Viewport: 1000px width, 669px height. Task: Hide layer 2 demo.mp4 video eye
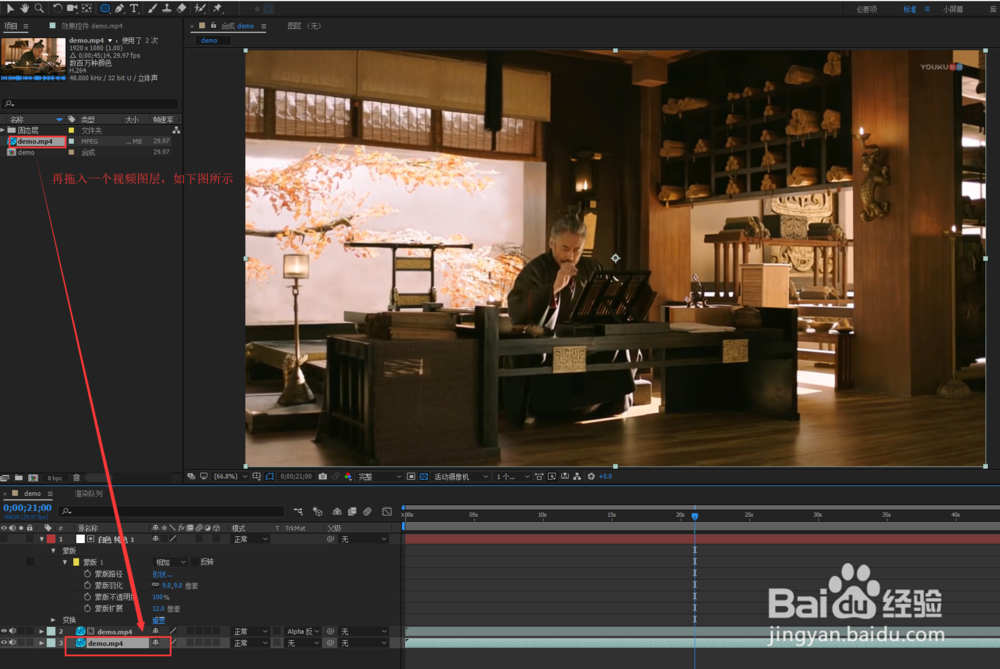(x=4, y=631)
